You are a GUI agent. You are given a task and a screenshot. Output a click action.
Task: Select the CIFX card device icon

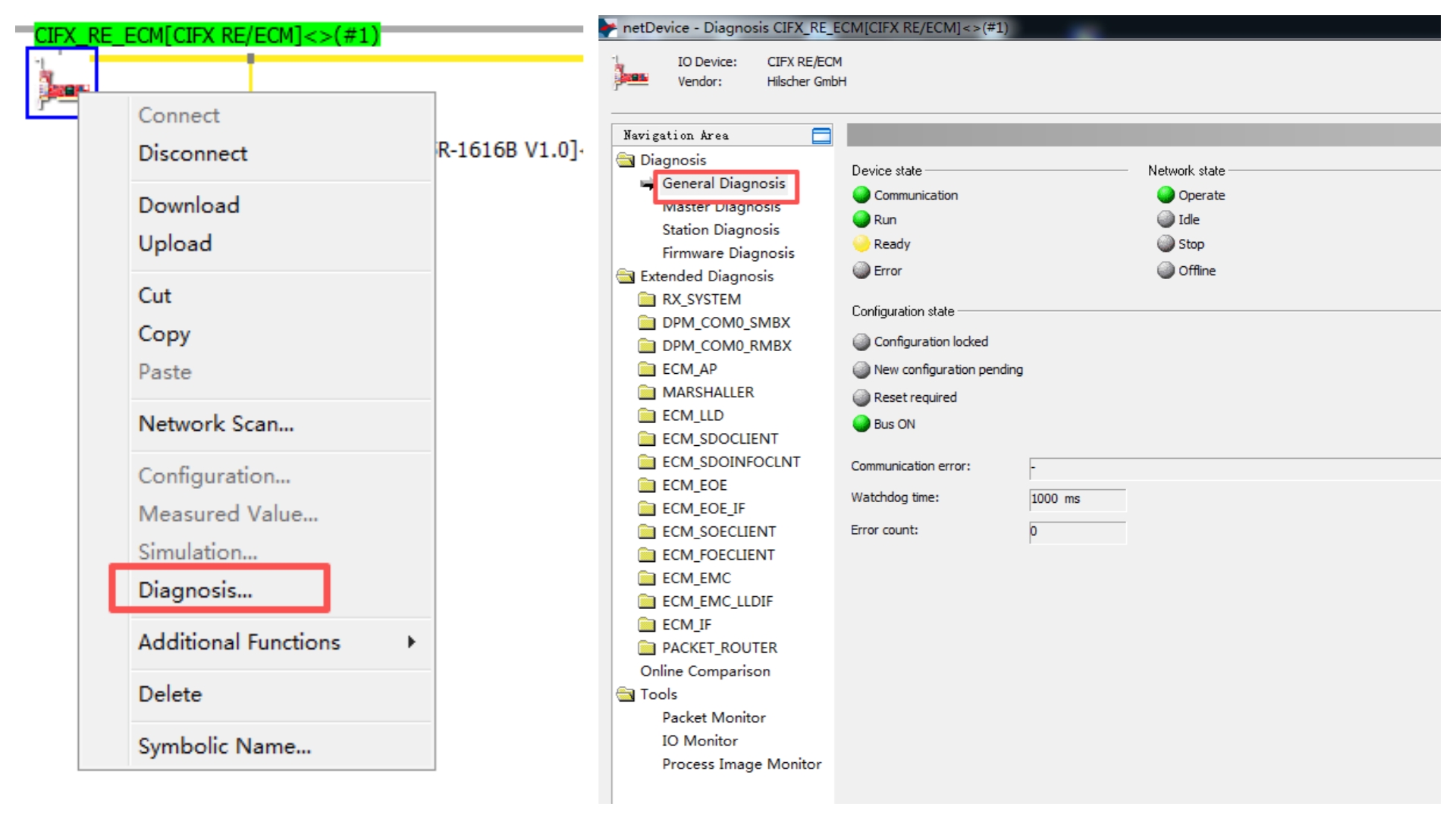(62, 83)
